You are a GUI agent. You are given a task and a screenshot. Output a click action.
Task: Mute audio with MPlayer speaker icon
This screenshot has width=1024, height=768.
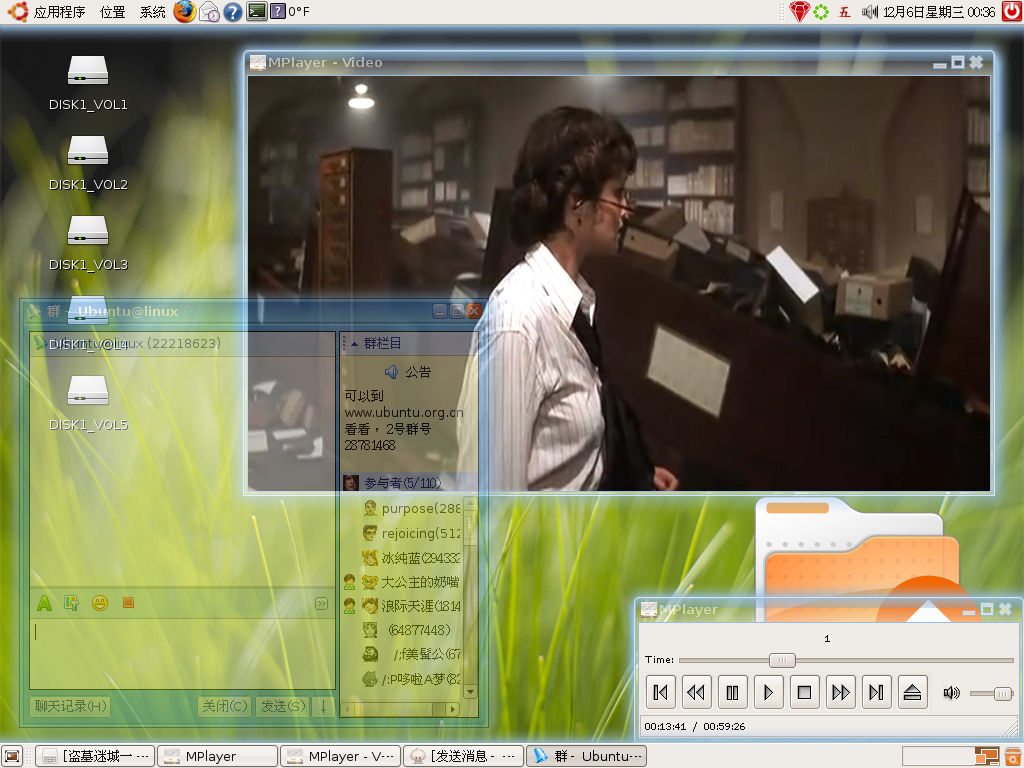click(x=952, y=693)
